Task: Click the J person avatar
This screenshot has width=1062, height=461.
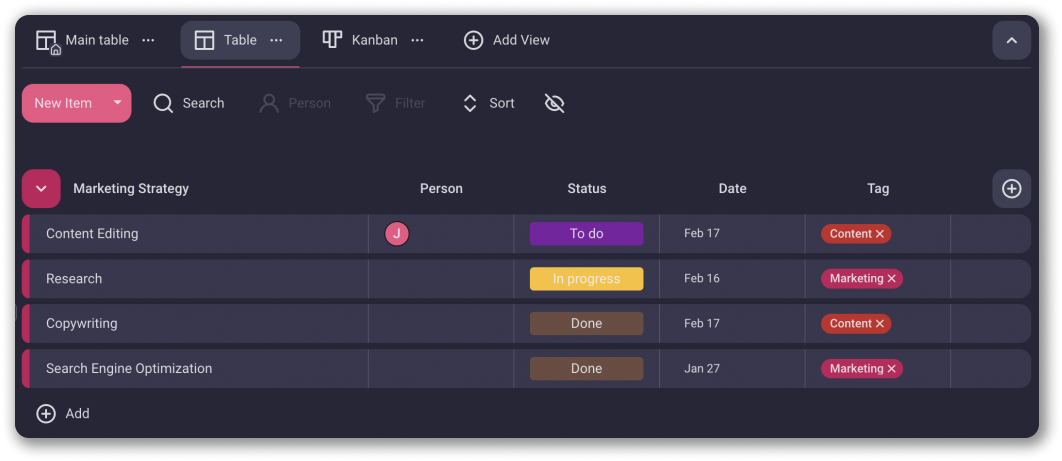Action: 397,234
